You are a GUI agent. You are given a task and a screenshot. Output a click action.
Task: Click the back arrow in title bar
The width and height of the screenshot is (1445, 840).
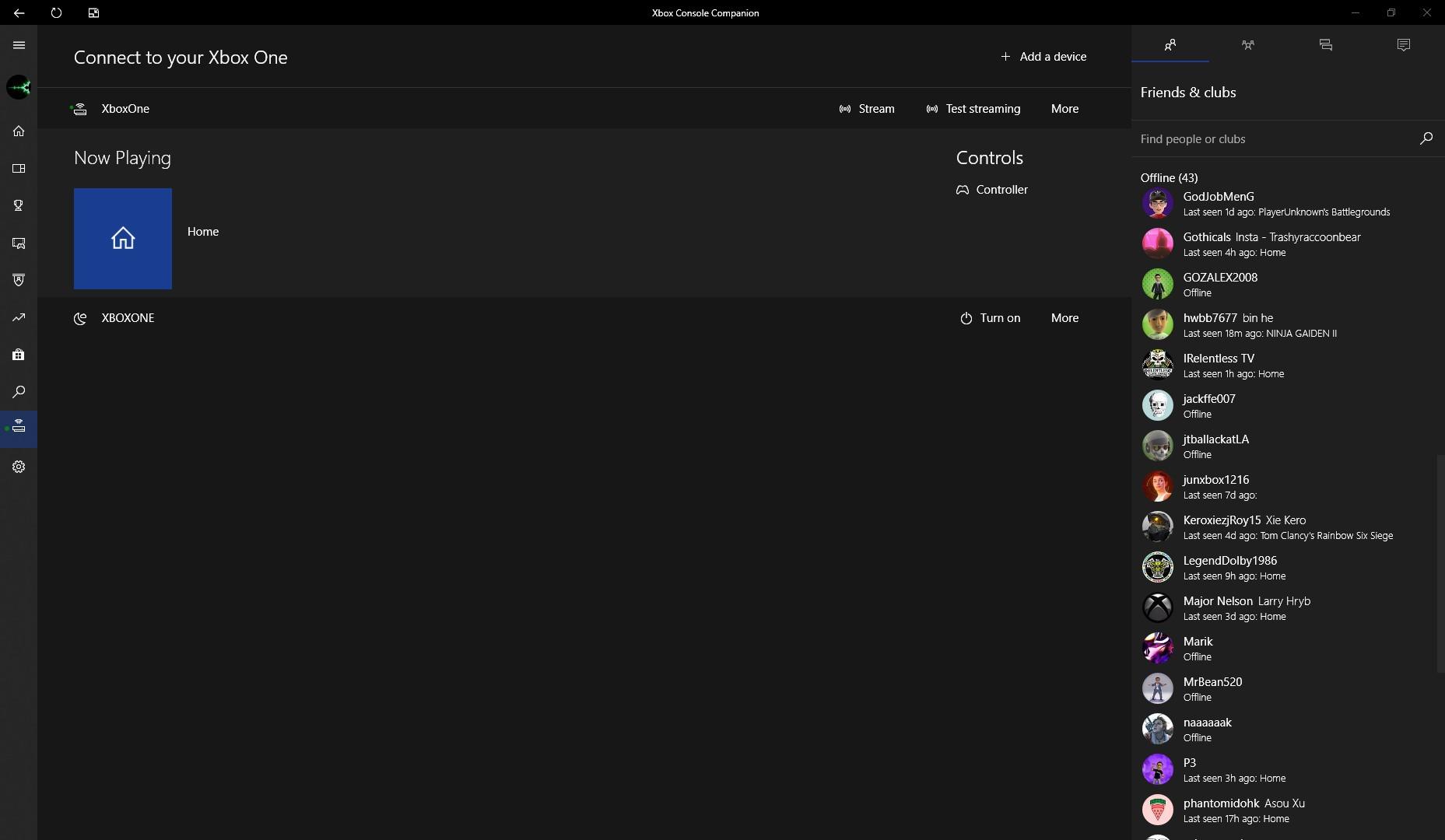(19, 12)
